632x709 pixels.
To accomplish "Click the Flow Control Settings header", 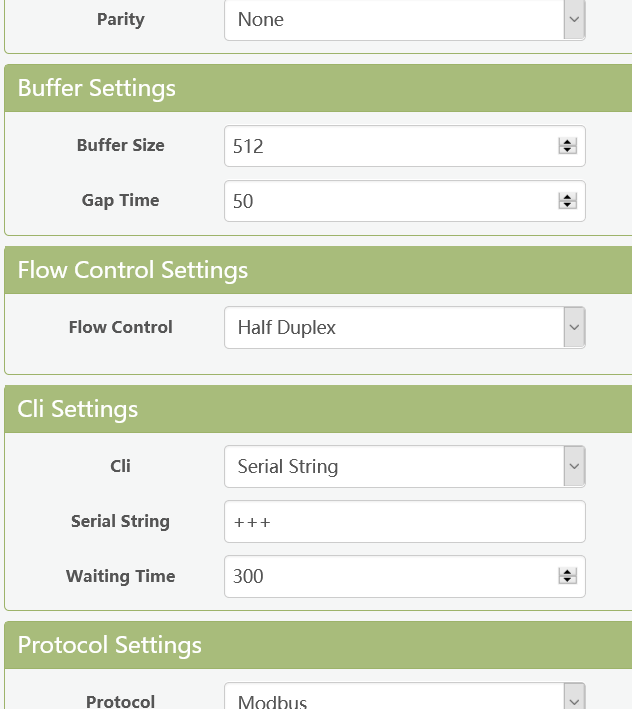I will [133, 270].
